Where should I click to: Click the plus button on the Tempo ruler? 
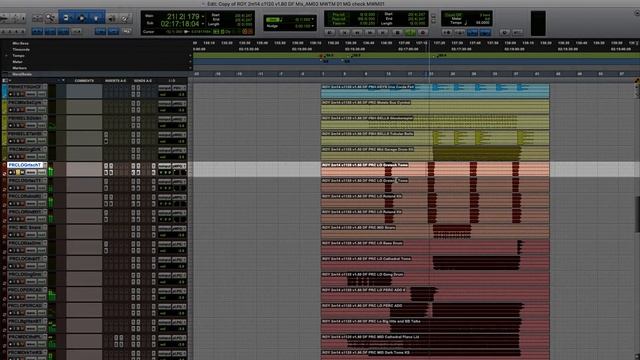[190, 56]
